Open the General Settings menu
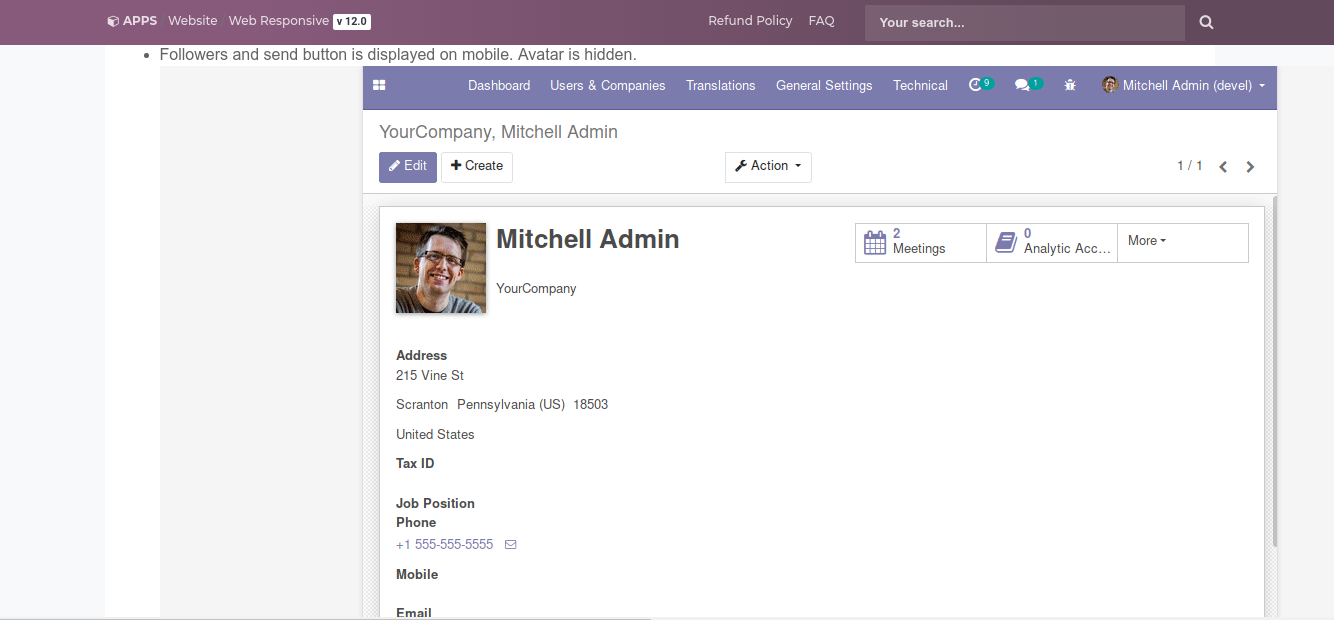This screenshot has height=620, width=1334. point(824,86)
